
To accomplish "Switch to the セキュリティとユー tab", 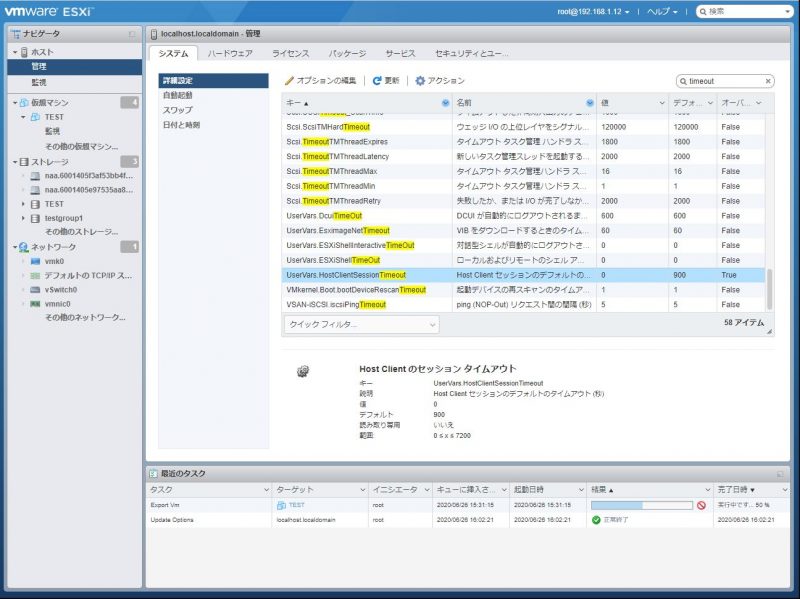I will (471, 54).
